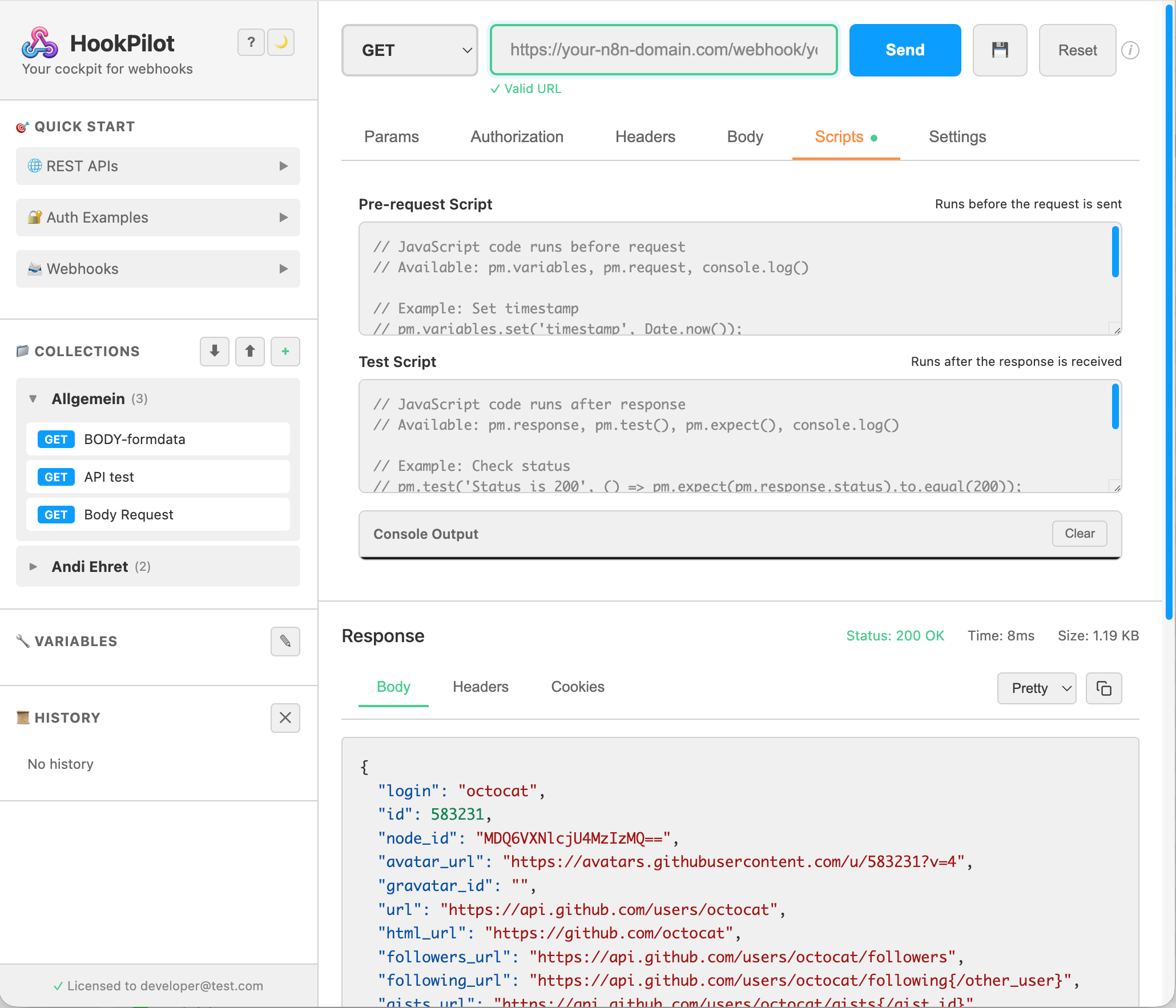Click the info icon next to Reset
Viewport: 1176px width, 1008px height.
1130,50
